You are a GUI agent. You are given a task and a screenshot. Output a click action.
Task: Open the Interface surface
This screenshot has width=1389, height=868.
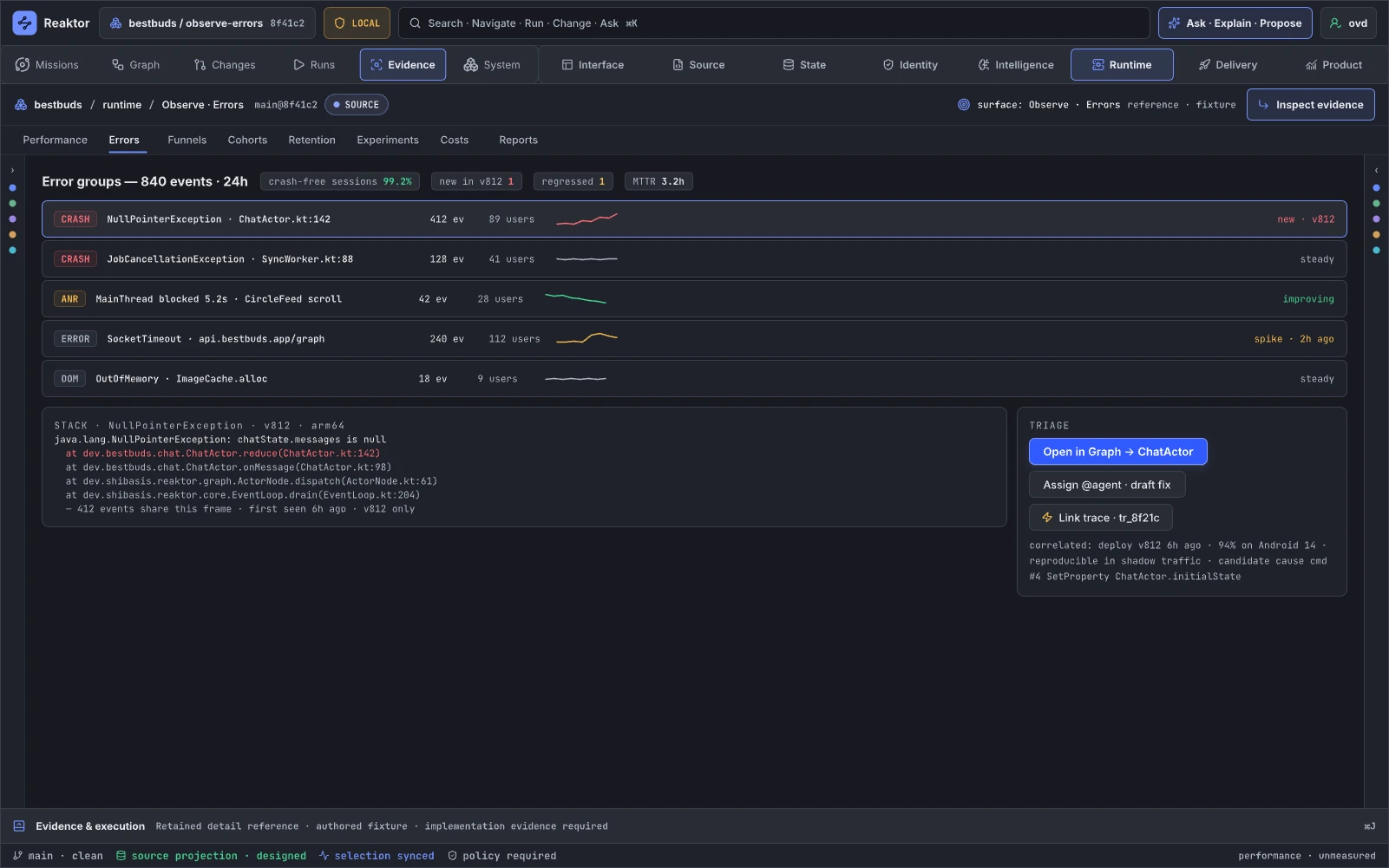[x=593, y=65]
